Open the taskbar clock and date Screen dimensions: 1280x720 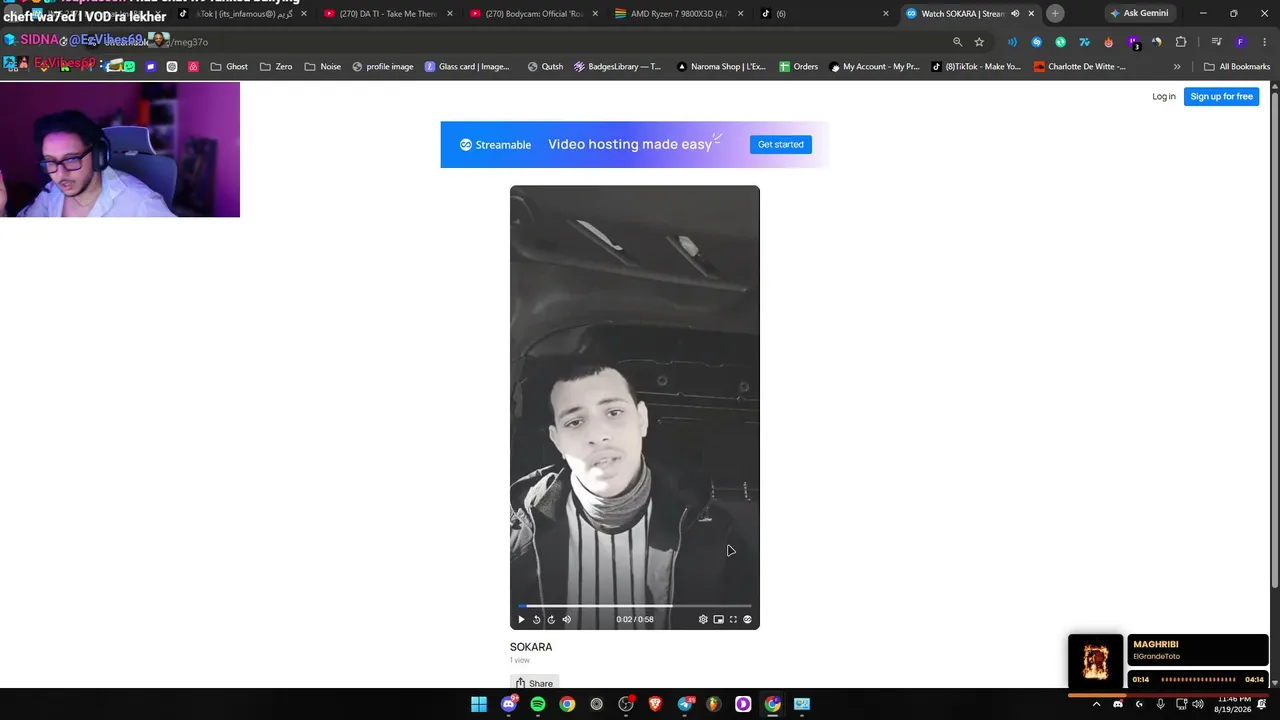click(x=1234, y=704)
